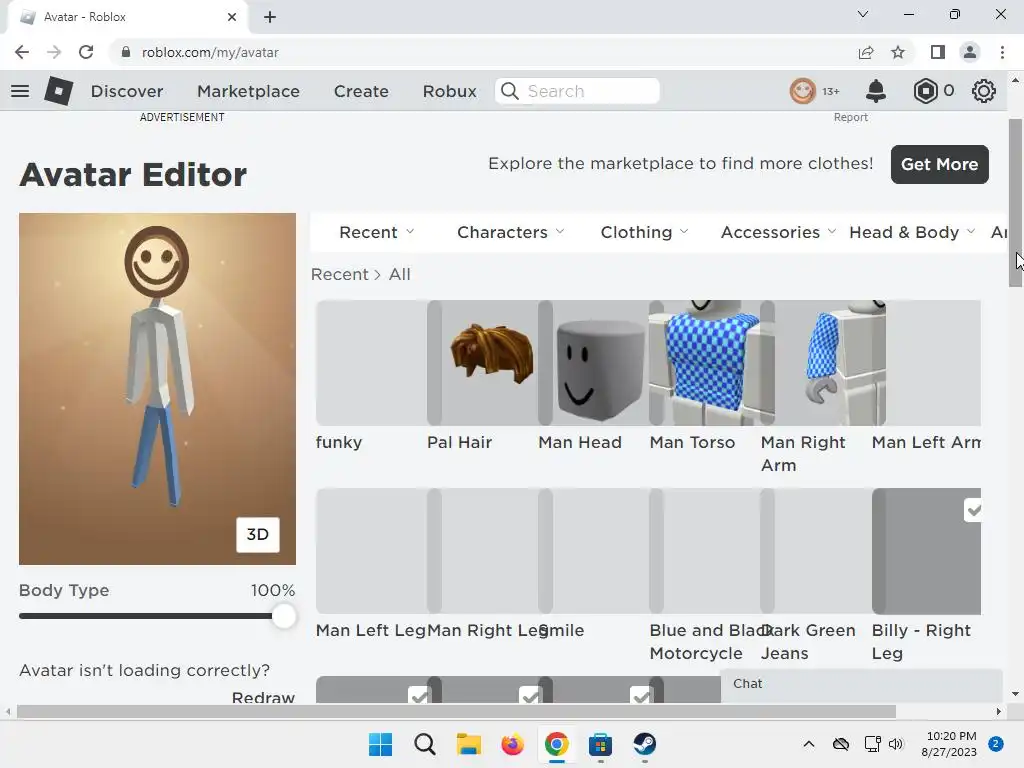Viewport: 1024px width, 768px height.
Task: Click Redraw avatar link
Action: point(263,697)
